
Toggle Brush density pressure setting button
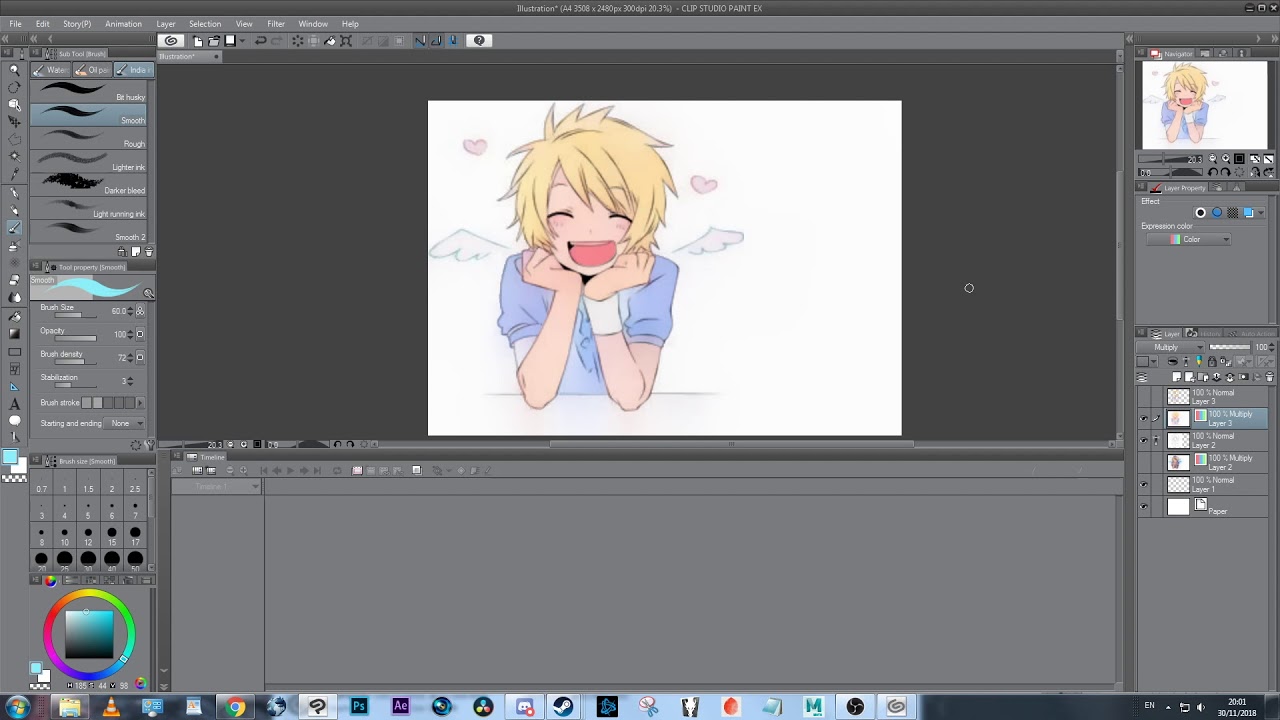coord(139,357)
